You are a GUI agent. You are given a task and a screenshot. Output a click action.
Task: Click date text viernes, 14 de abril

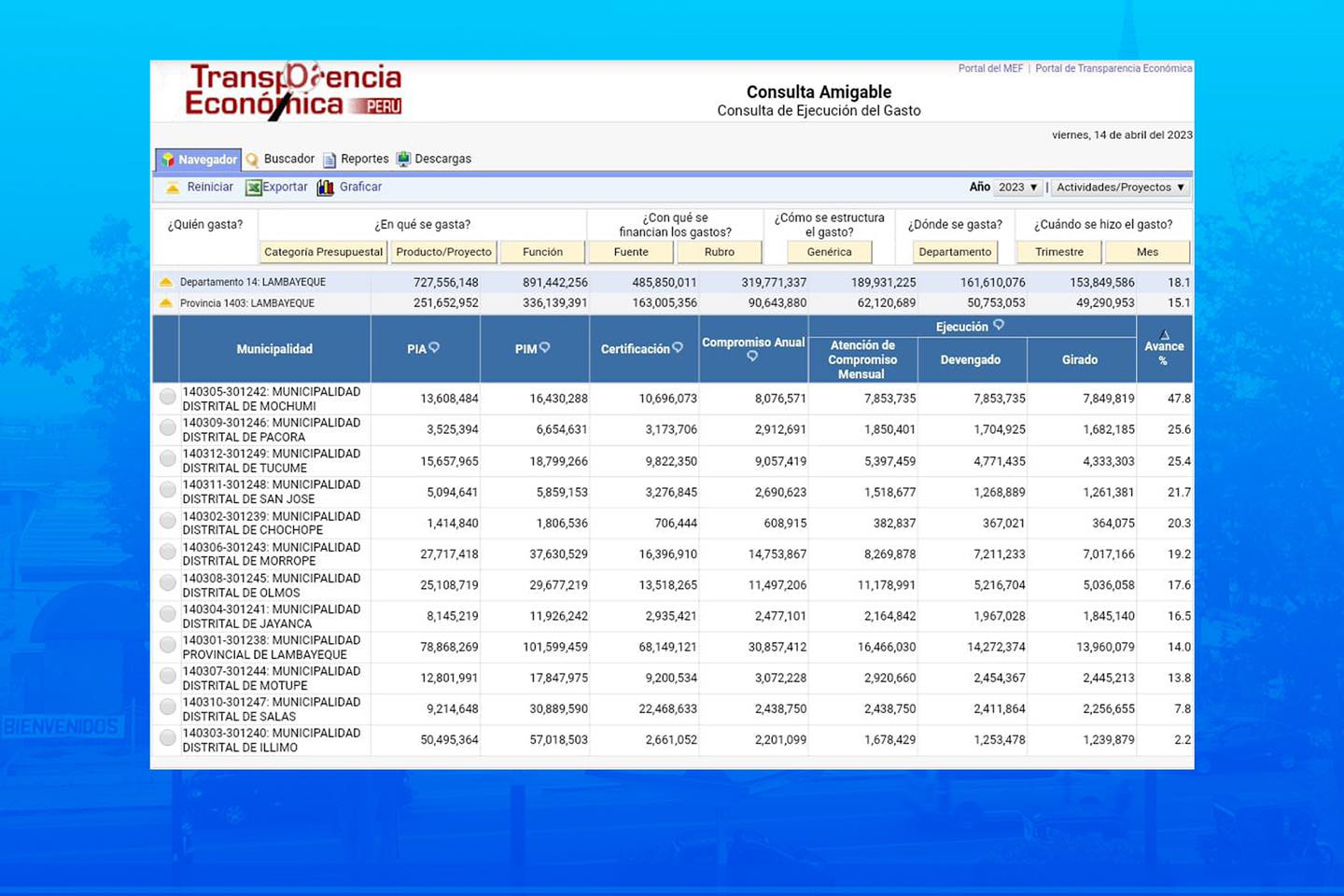tap(1122, 135)
